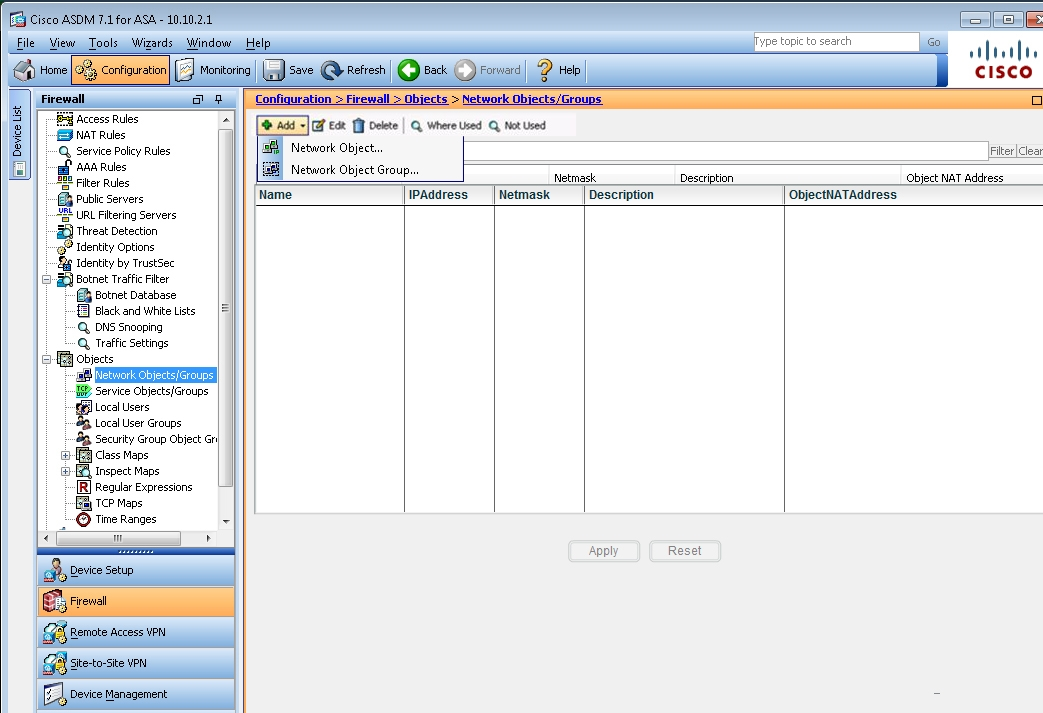Select Service Policy Rules tree item

(x=123, y=151)
